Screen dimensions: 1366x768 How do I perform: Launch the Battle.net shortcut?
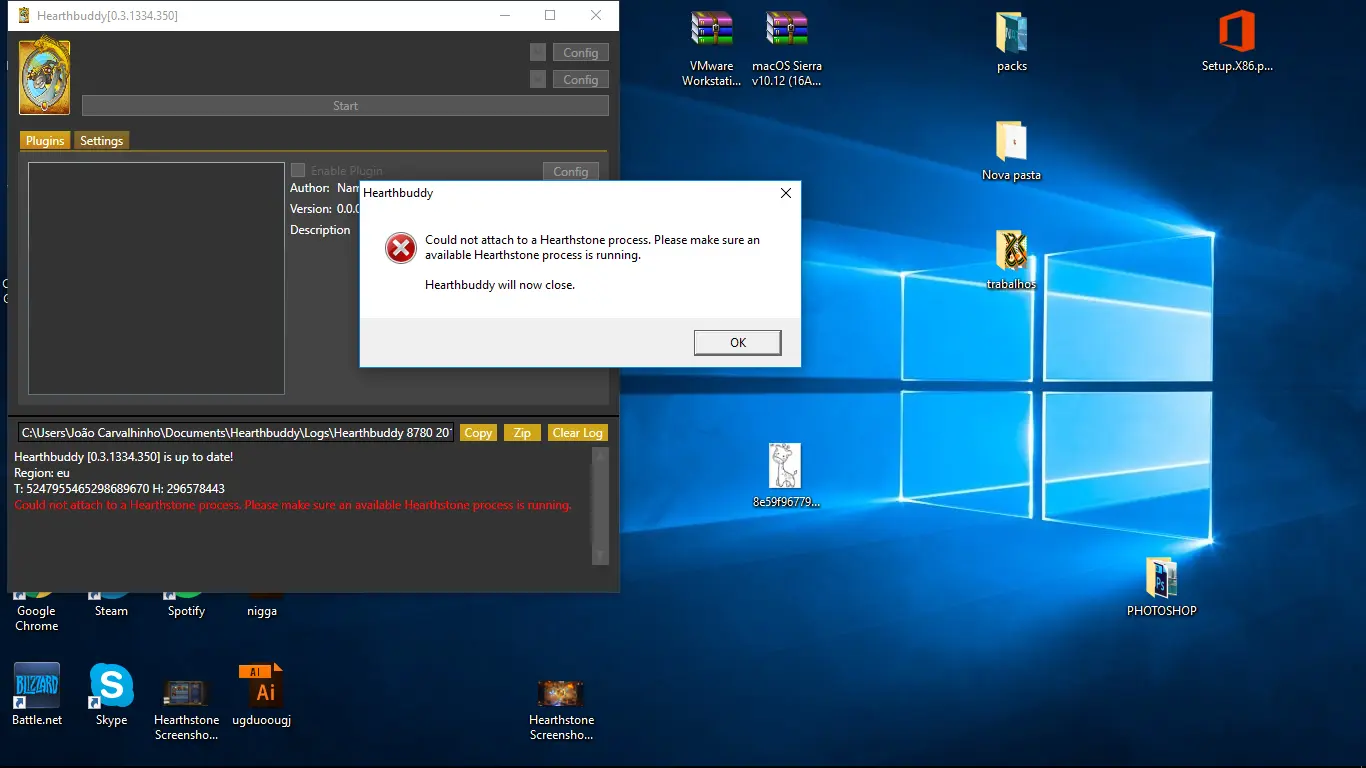click(37, 694)
